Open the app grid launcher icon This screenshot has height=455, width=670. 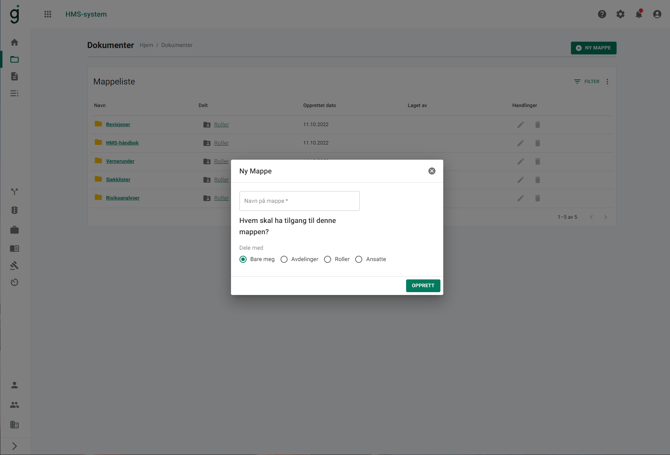tap(47, 14)
